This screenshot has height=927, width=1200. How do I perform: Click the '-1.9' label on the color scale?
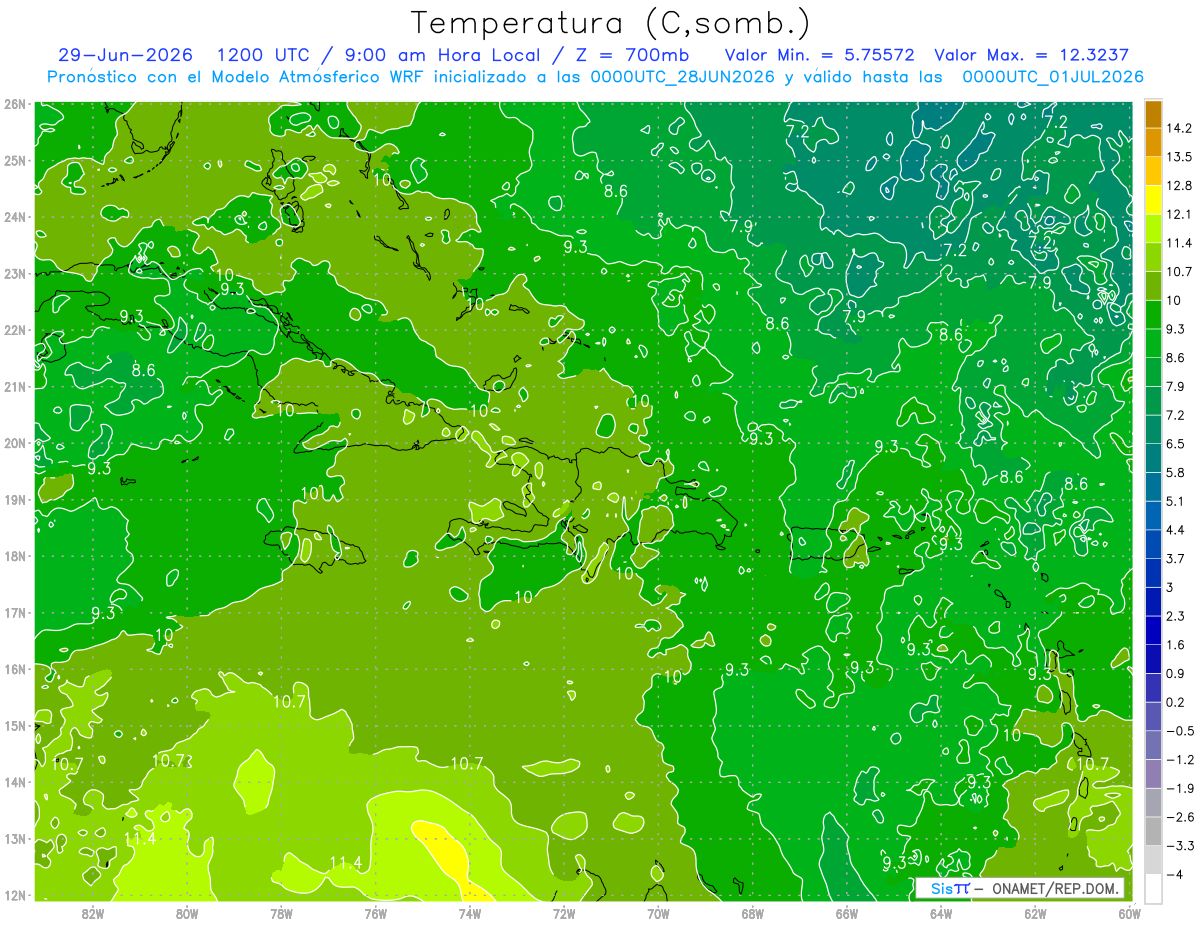(1181, 787)
